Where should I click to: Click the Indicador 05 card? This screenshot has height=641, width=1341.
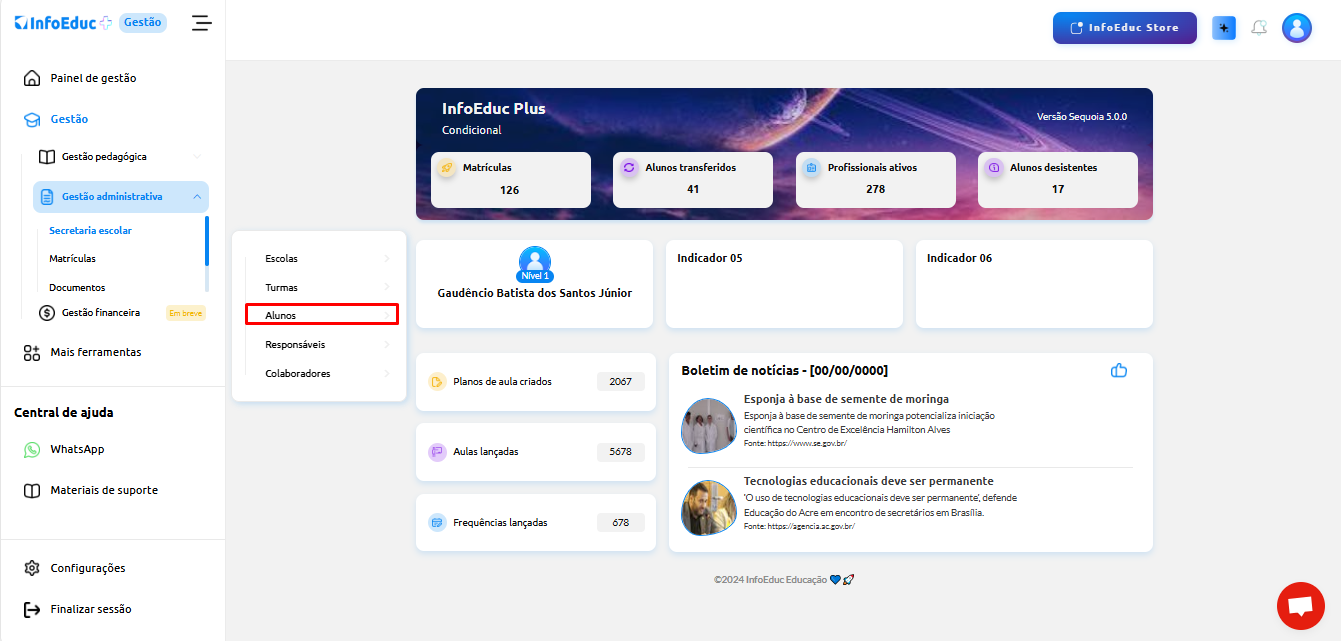pyautogui.click(x=785, y=284)
